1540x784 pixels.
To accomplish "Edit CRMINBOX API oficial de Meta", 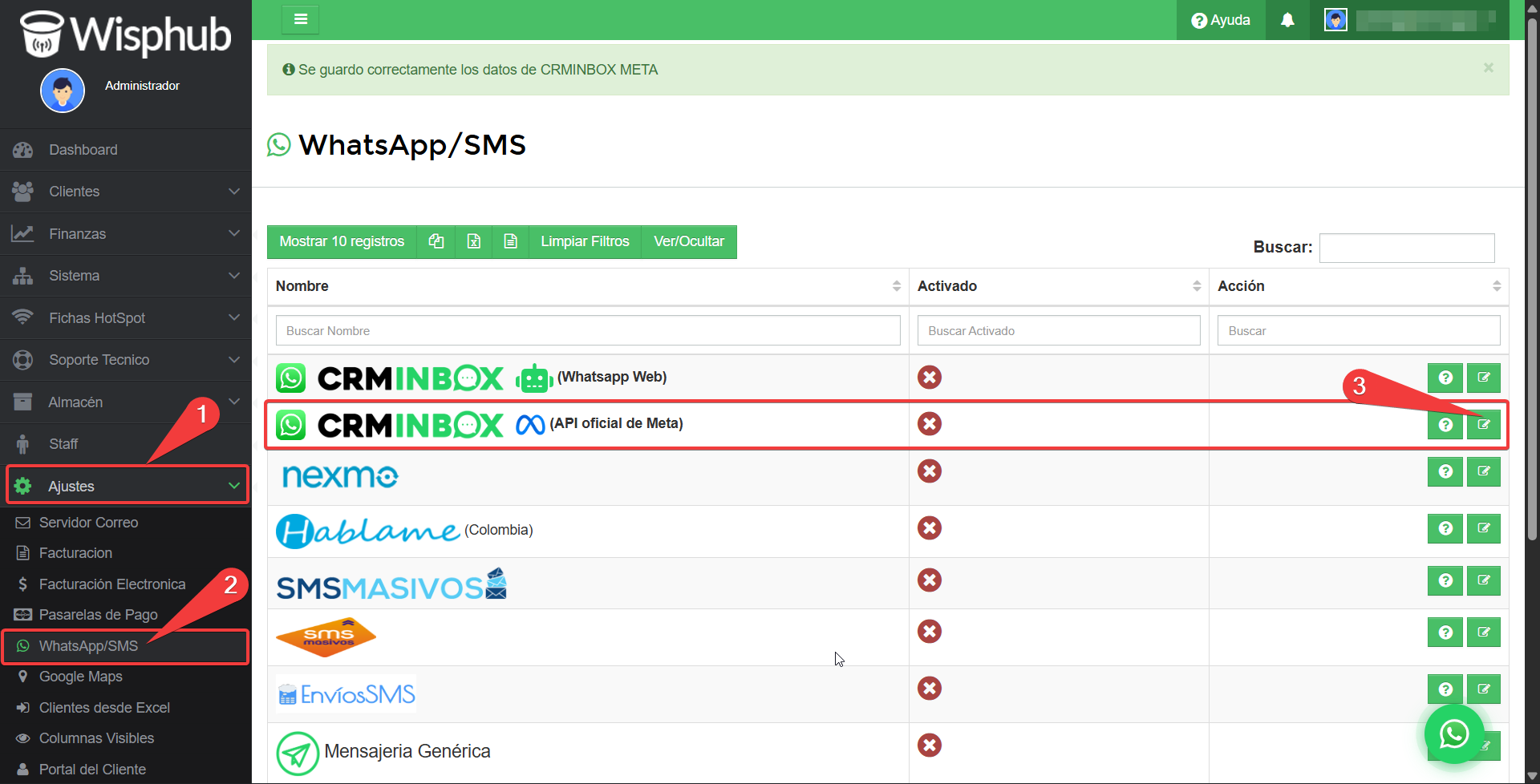I will coord(1484,424).
